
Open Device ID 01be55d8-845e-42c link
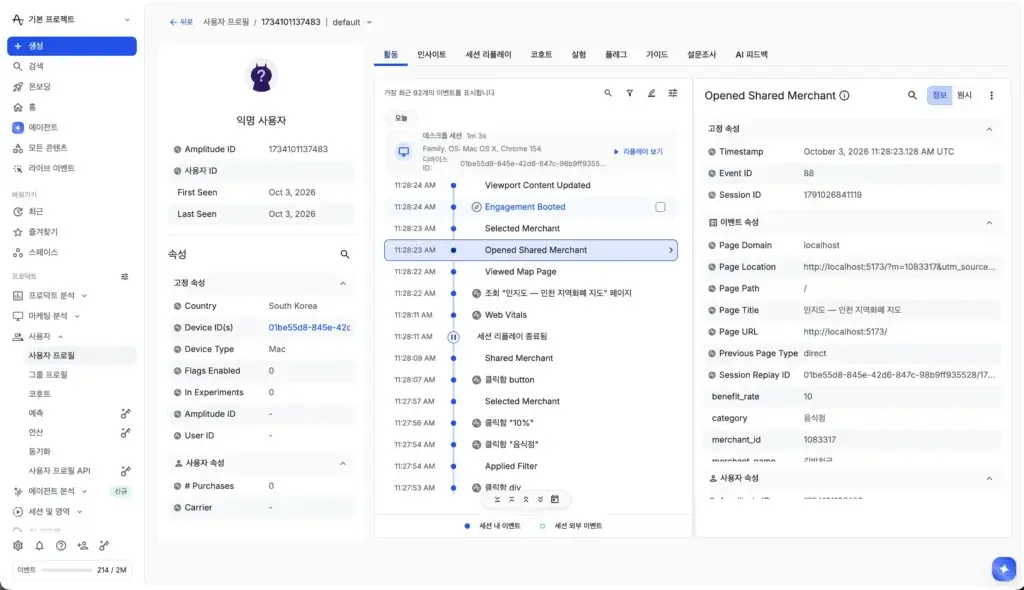point(310,327)
